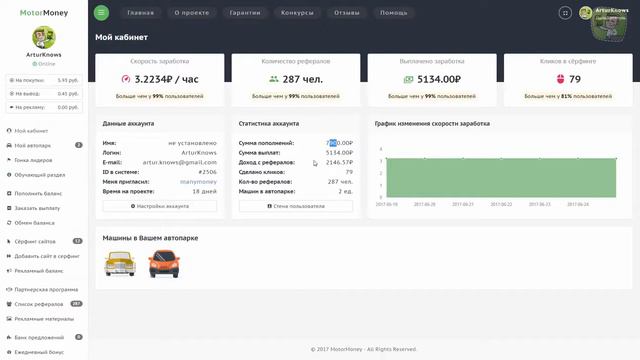
Task: Click the users icon beside Список рефералов
Action: point(9,304)
